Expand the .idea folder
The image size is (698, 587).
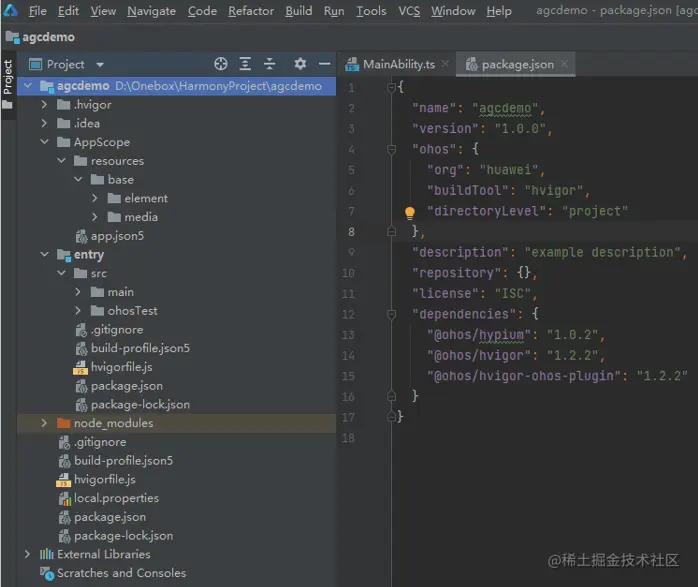(44, 123)
